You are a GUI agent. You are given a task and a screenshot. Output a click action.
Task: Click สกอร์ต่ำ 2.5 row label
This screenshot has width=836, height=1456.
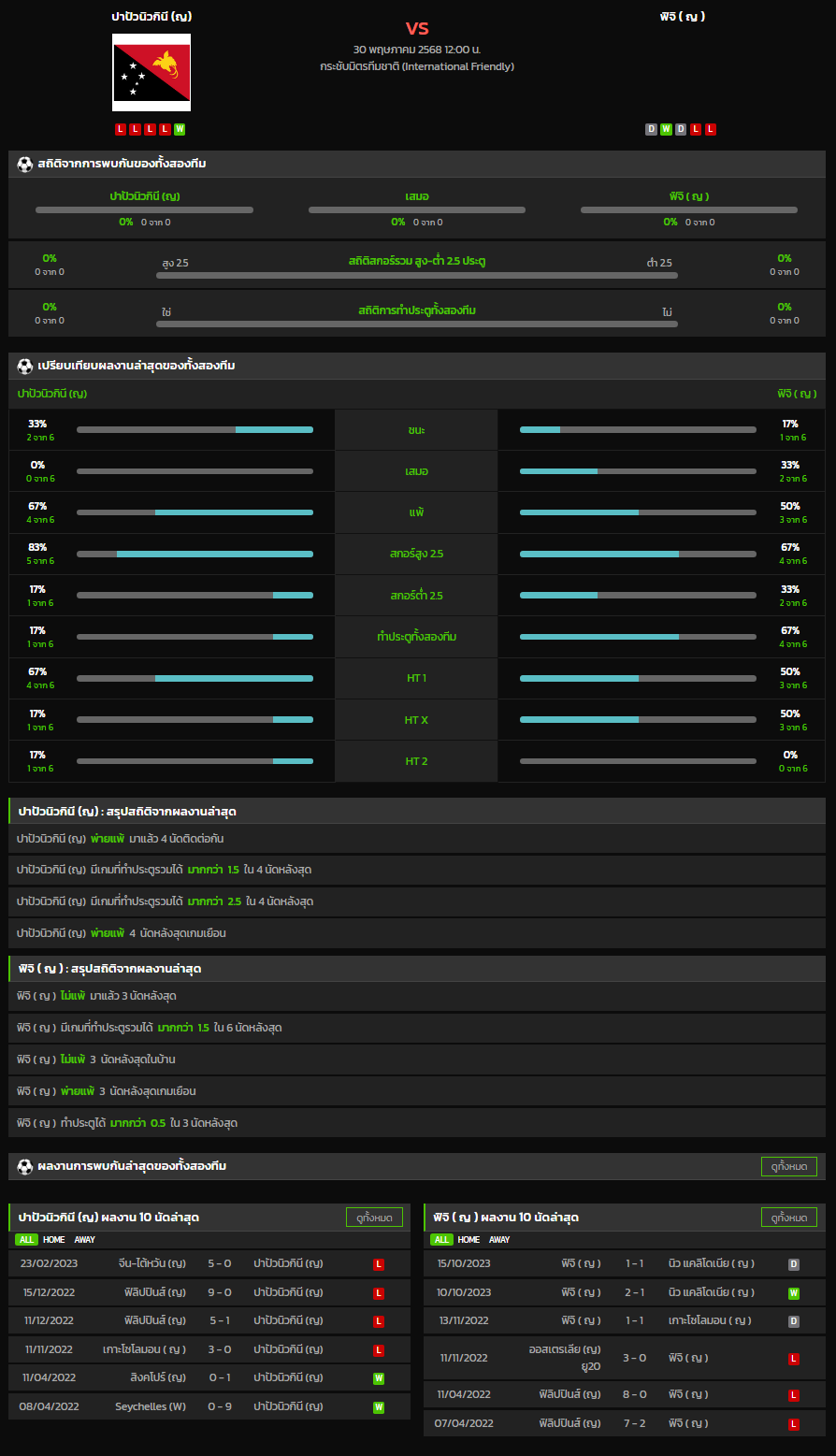pos(417,596)
